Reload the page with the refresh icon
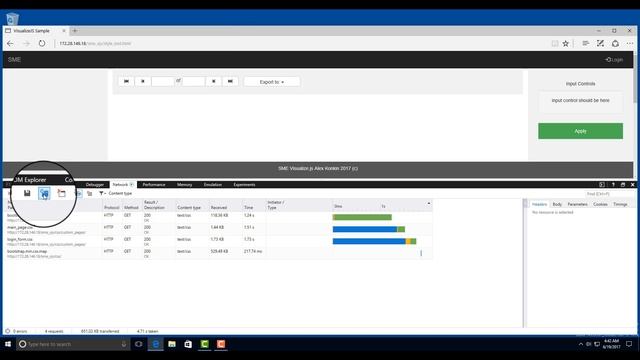This screenshot has width=640, height=360. (x=42, y=43)
